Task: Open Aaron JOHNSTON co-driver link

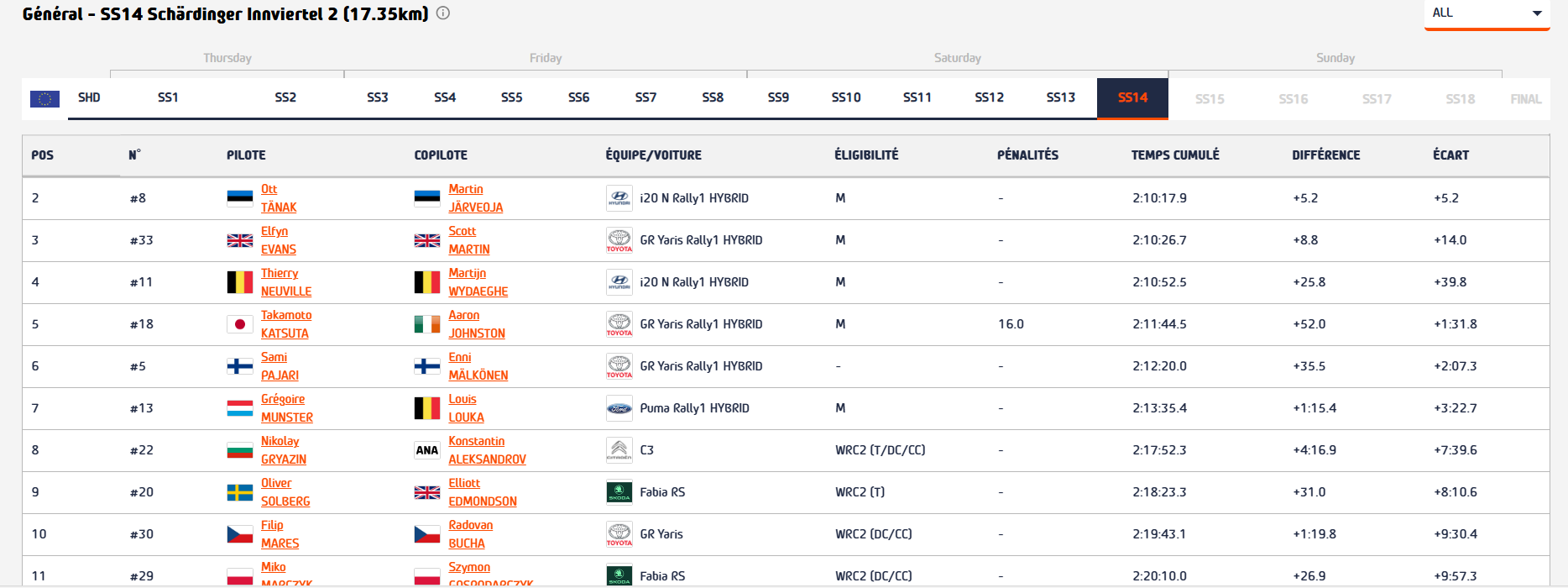Action: tap(477, 324)
